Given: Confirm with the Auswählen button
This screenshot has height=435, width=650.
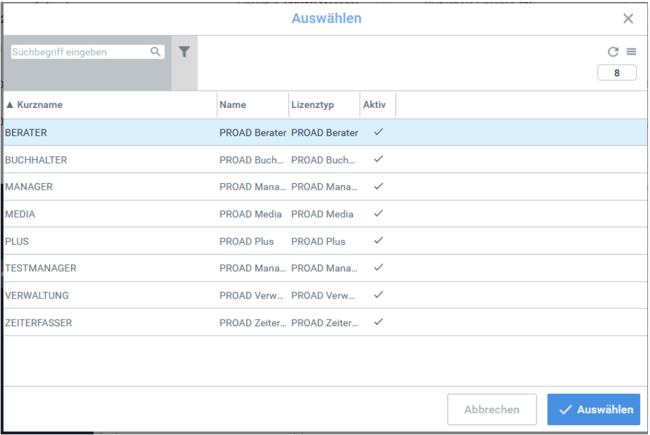Looking at the screenshot, I should tap(593, 410).
